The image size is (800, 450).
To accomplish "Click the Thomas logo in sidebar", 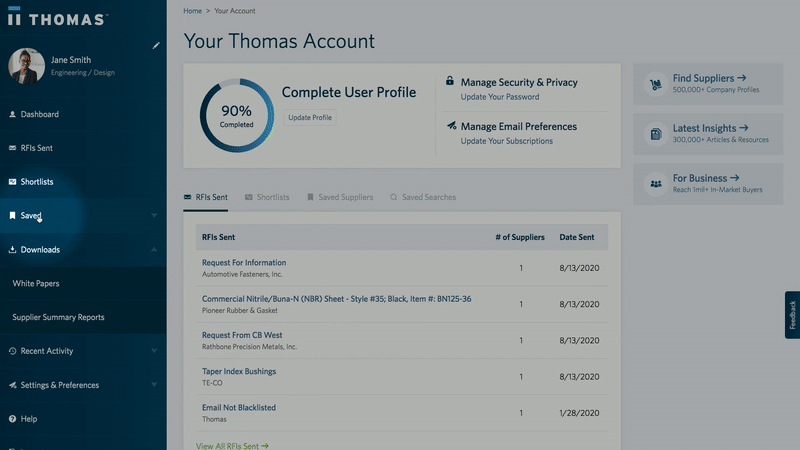I will coord(56,19).
